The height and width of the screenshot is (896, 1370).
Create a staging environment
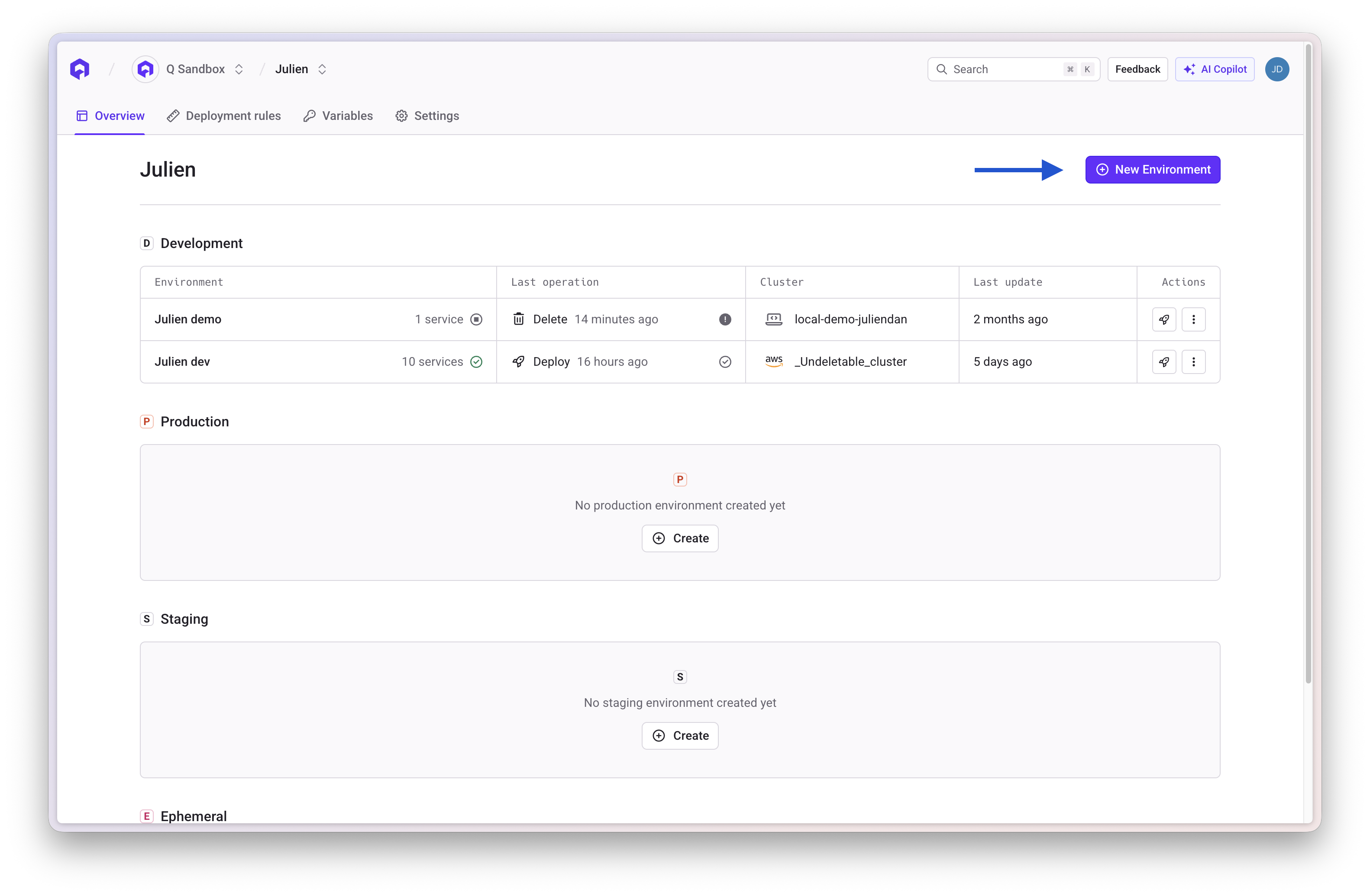[680, 735]
